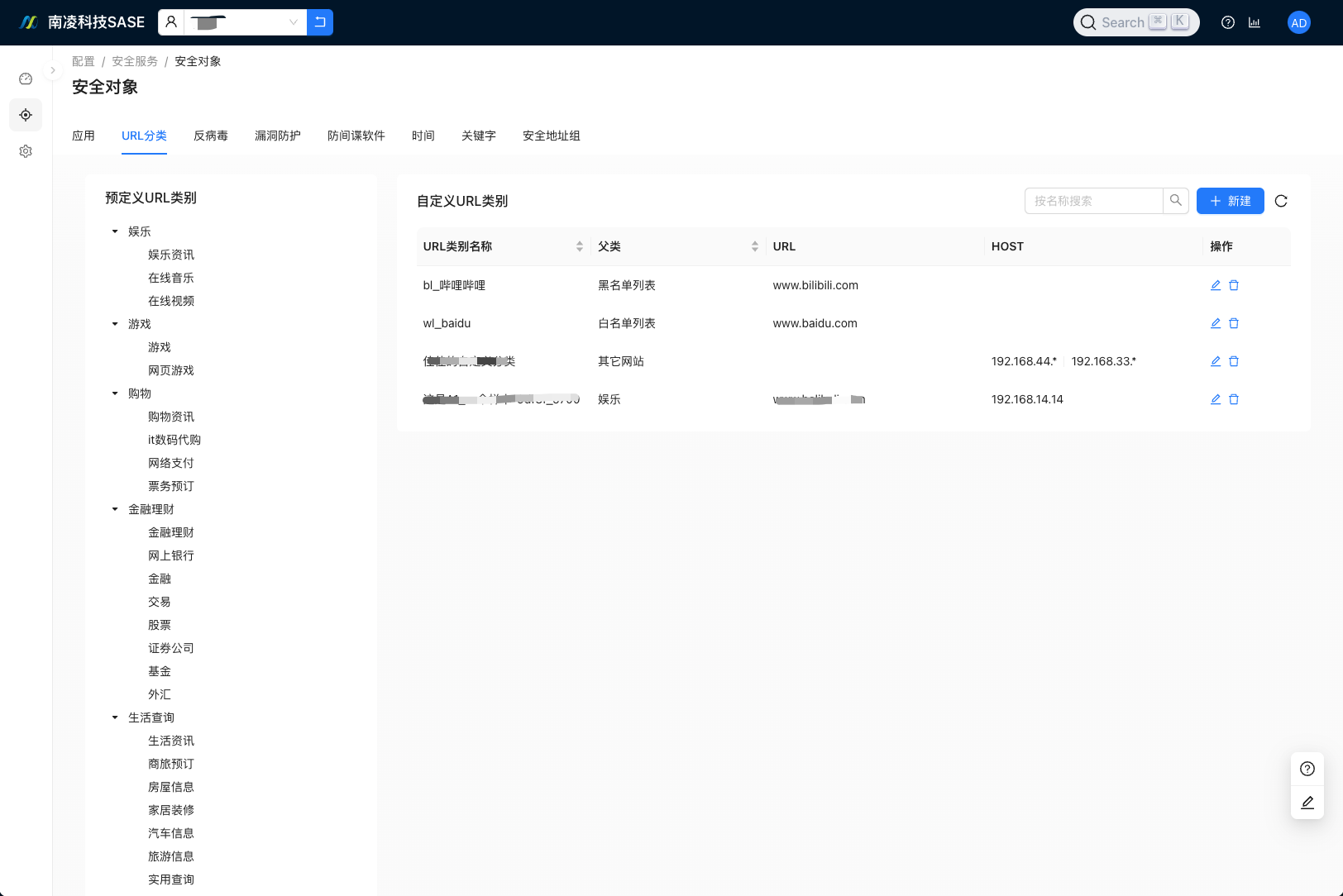Expand the collapsed sidebar chevron
Screen dimensions: 1343x896
(53, 70)
